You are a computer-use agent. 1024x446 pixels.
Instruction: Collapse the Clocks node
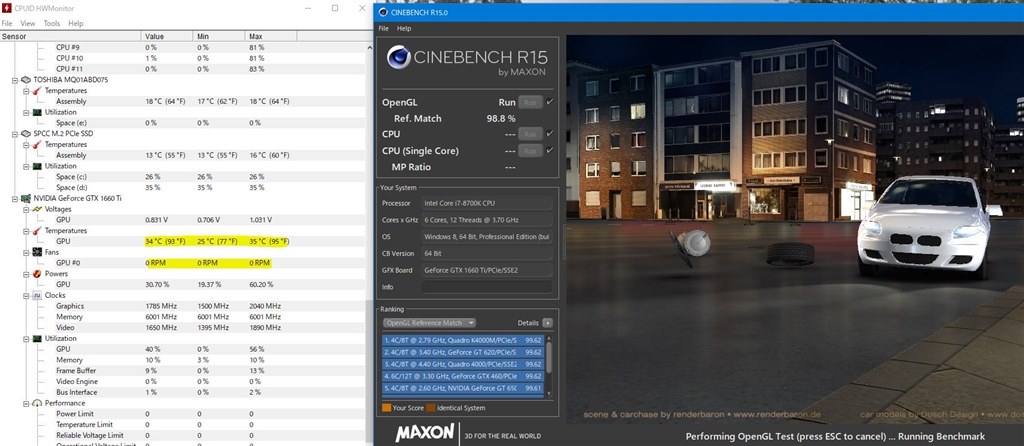(26, 295)
